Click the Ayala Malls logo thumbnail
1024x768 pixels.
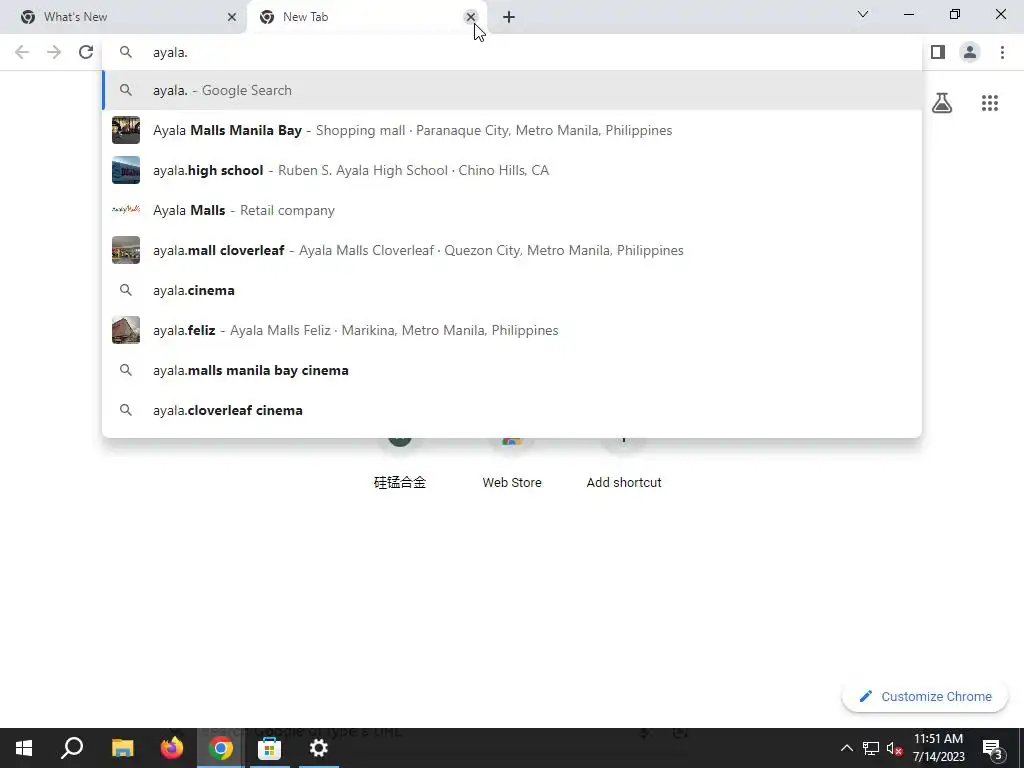pos(126,210)
